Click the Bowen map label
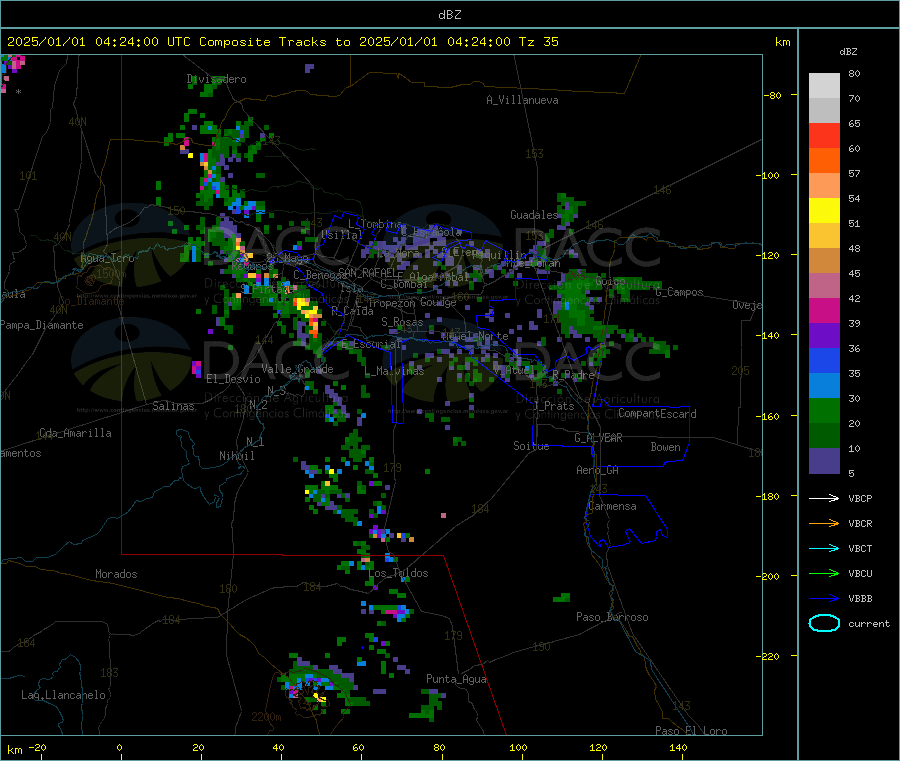The width and height of the screenshot is (900, 761). pyautogui.click(x=665, y=447)
